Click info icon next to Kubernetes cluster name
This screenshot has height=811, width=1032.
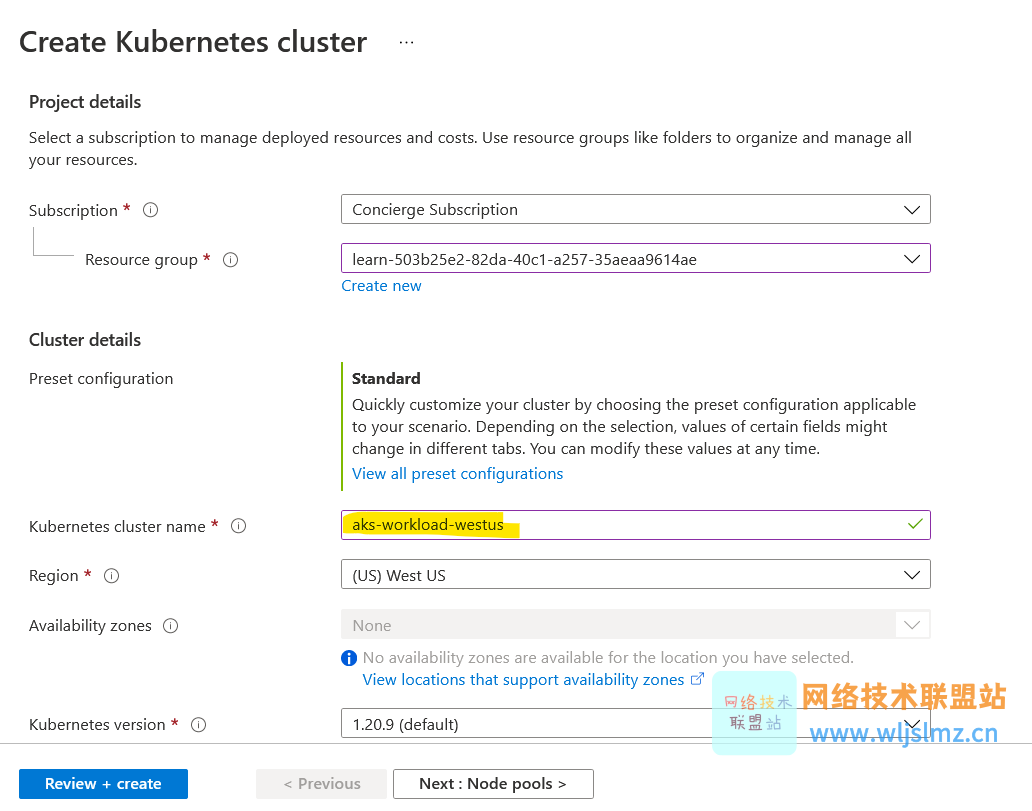coord(238,526)
